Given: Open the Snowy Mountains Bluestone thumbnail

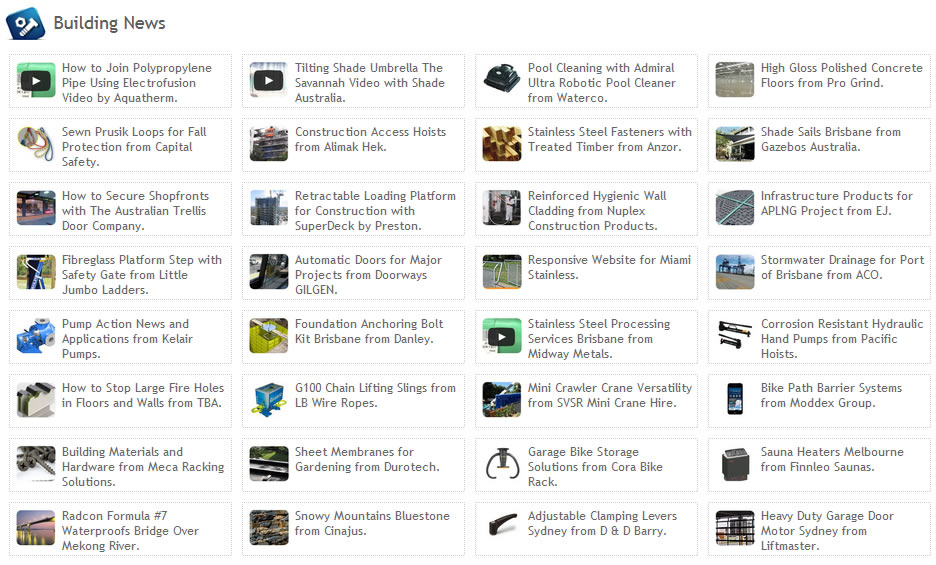Looking at the screenshot, I should 269,527.
